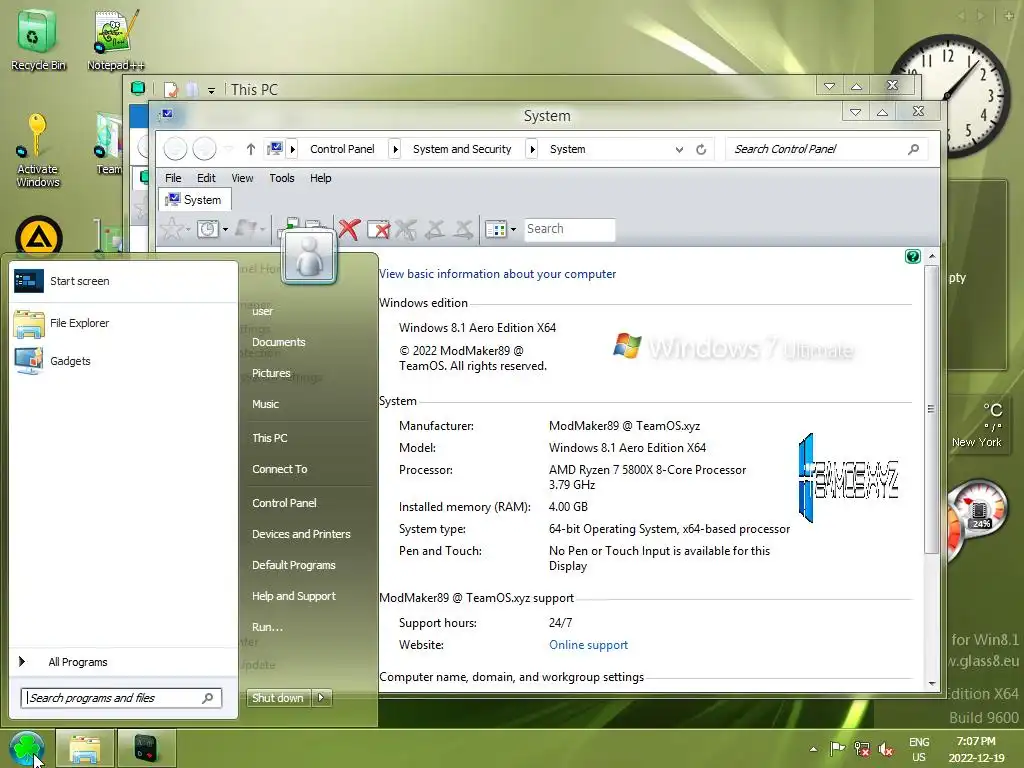Click the views layout toolbar icon
Image resolution: width=1024 pixels, height=768 pixels.
coord(496,229)
